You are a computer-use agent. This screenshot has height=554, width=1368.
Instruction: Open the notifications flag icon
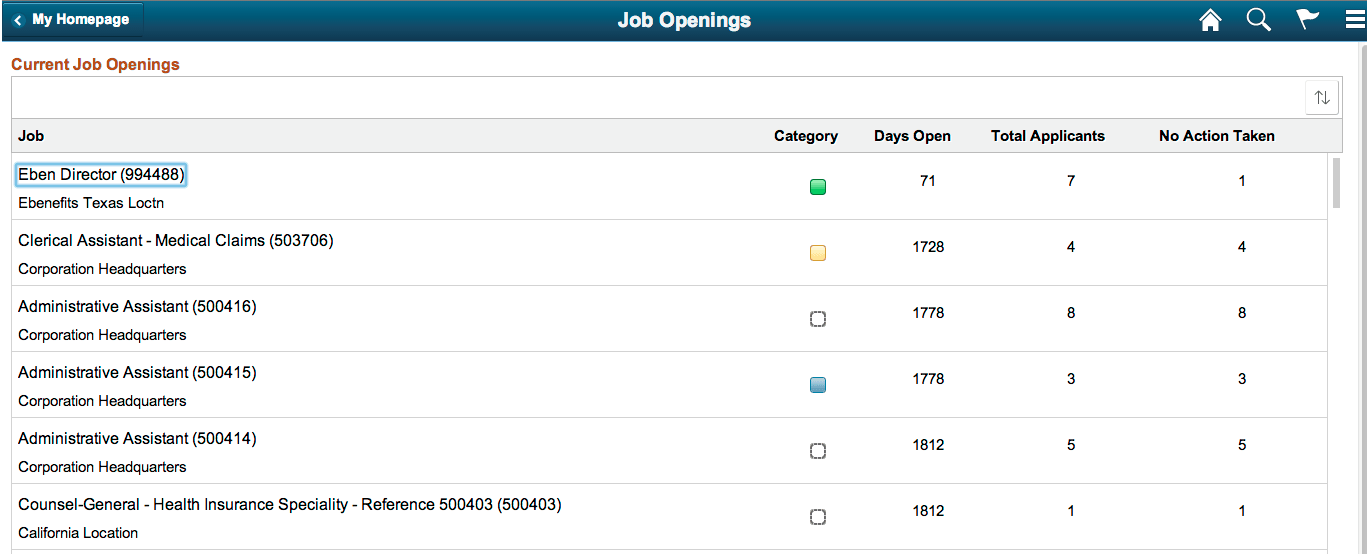[1308, 20]
